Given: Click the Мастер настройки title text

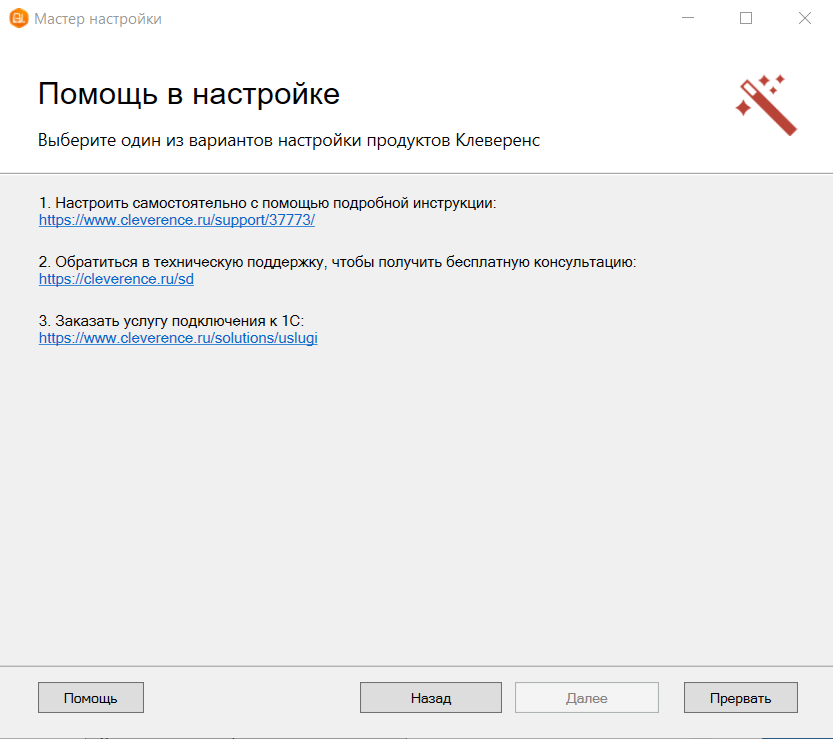Looking at the screenshot, I should point(97,19).
